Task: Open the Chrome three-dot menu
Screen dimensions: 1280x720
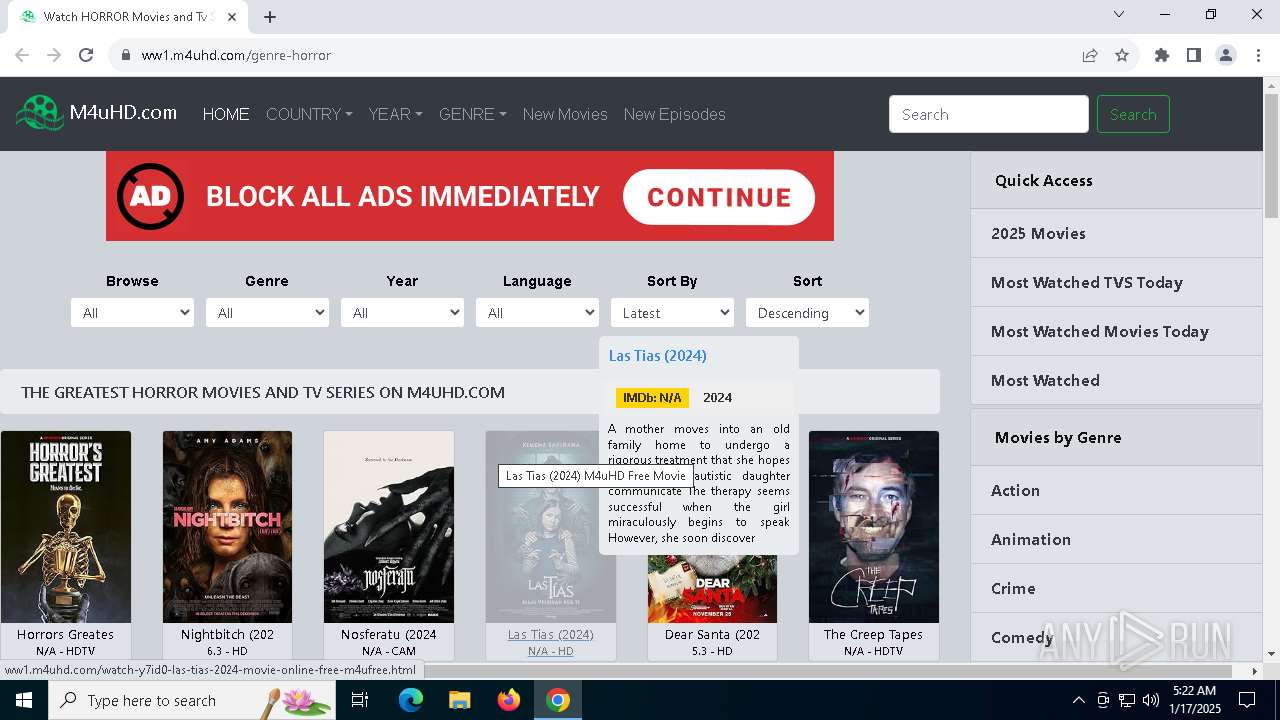Action: click(x=1258, y=55)
